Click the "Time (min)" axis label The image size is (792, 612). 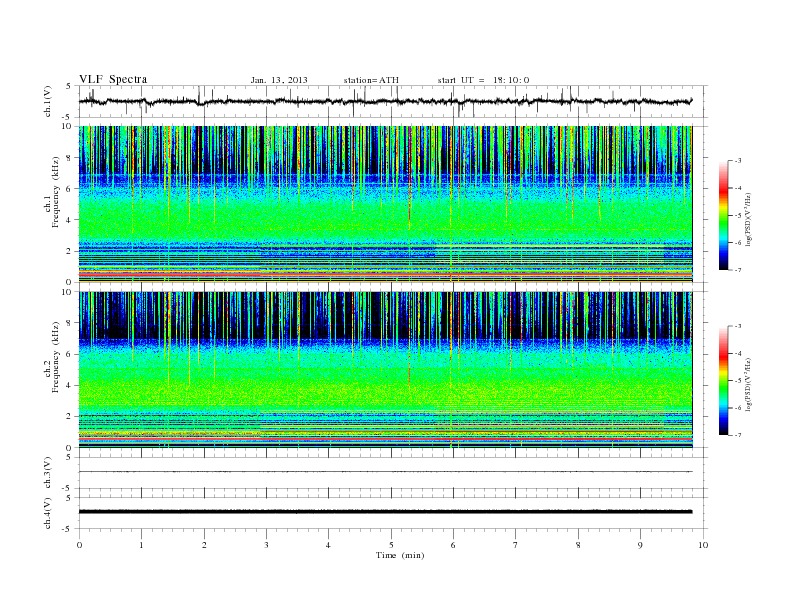pos(400,555)
